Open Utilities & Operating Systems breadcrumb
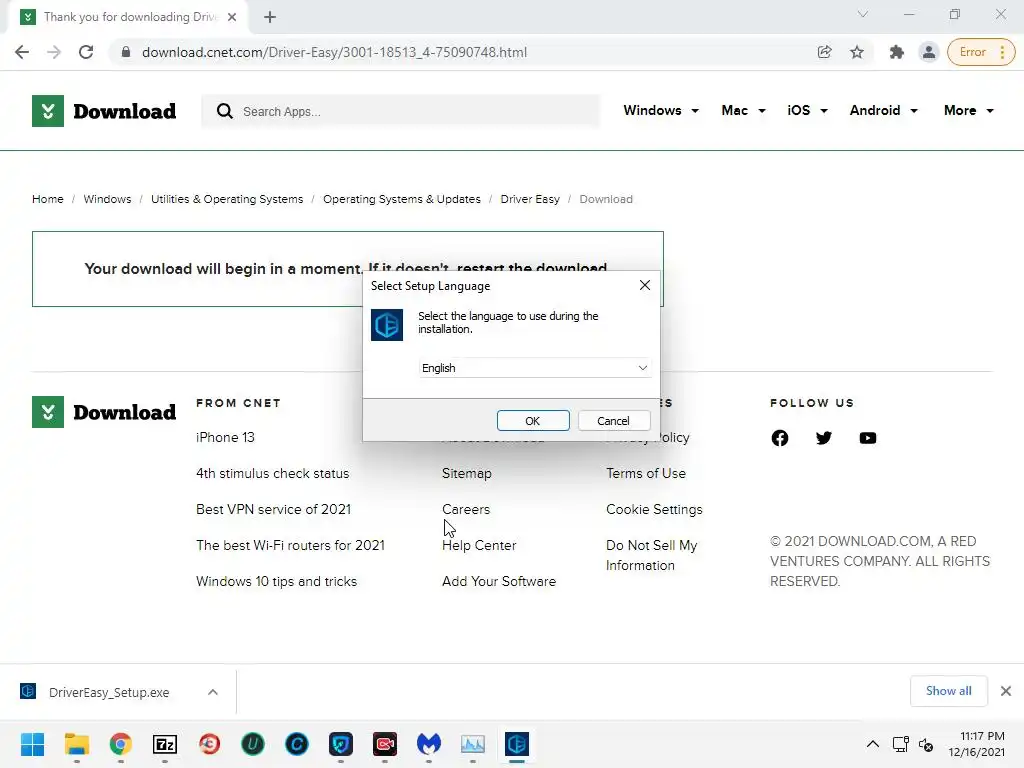Image resolution: width=1024 pixels, height=768 pixels. point(227,199)
